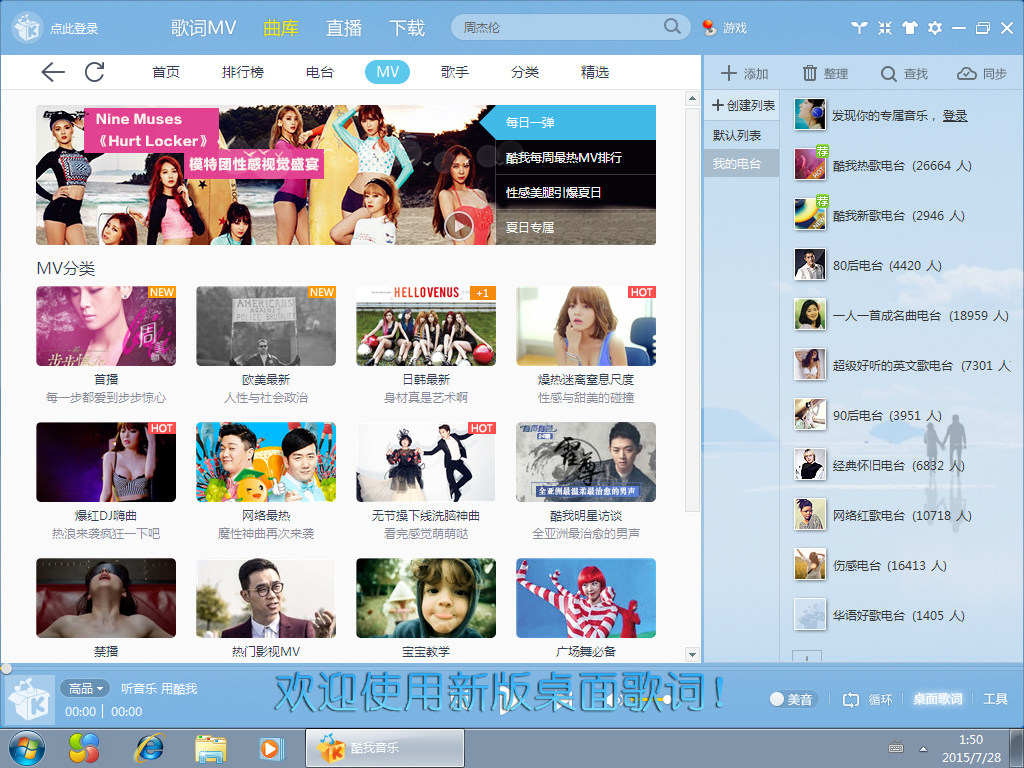Screen dimensions: 1024x768
Task: Open the 宝宝教学 thumbnail
Action: [426, 598]
